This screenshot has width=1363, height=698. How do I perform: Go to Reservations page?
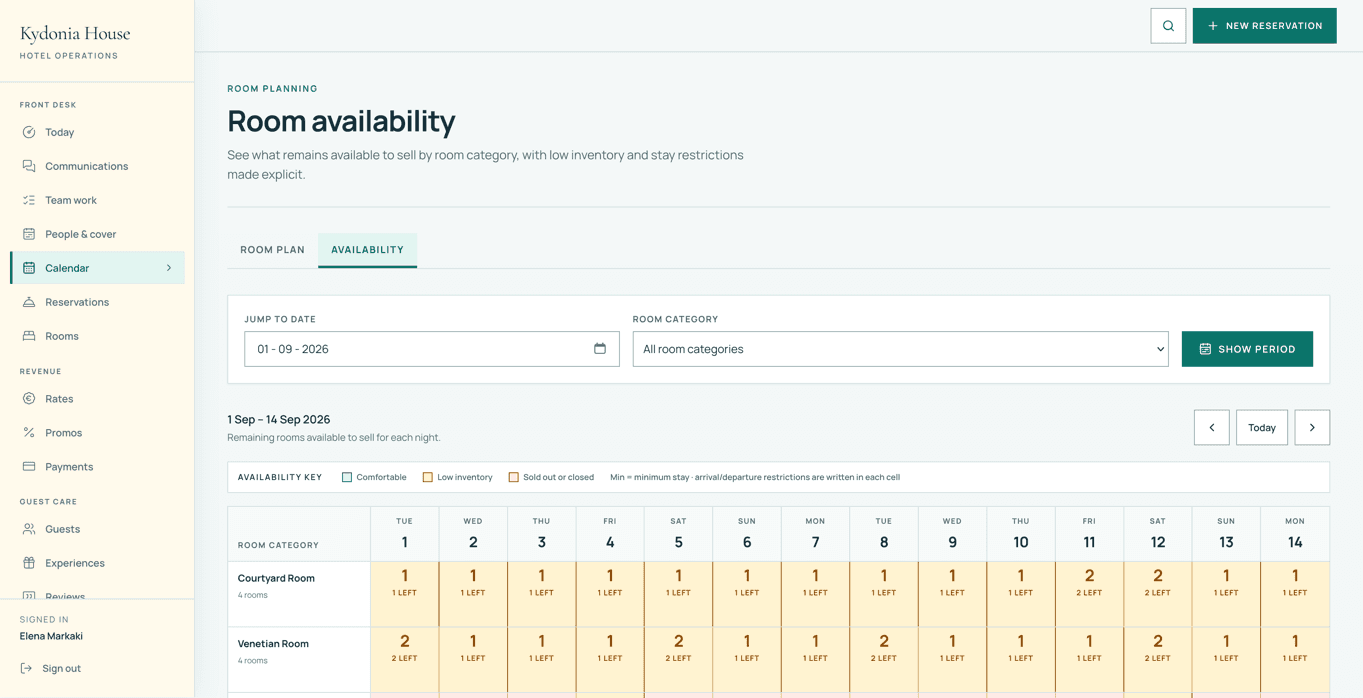[98, 302]
